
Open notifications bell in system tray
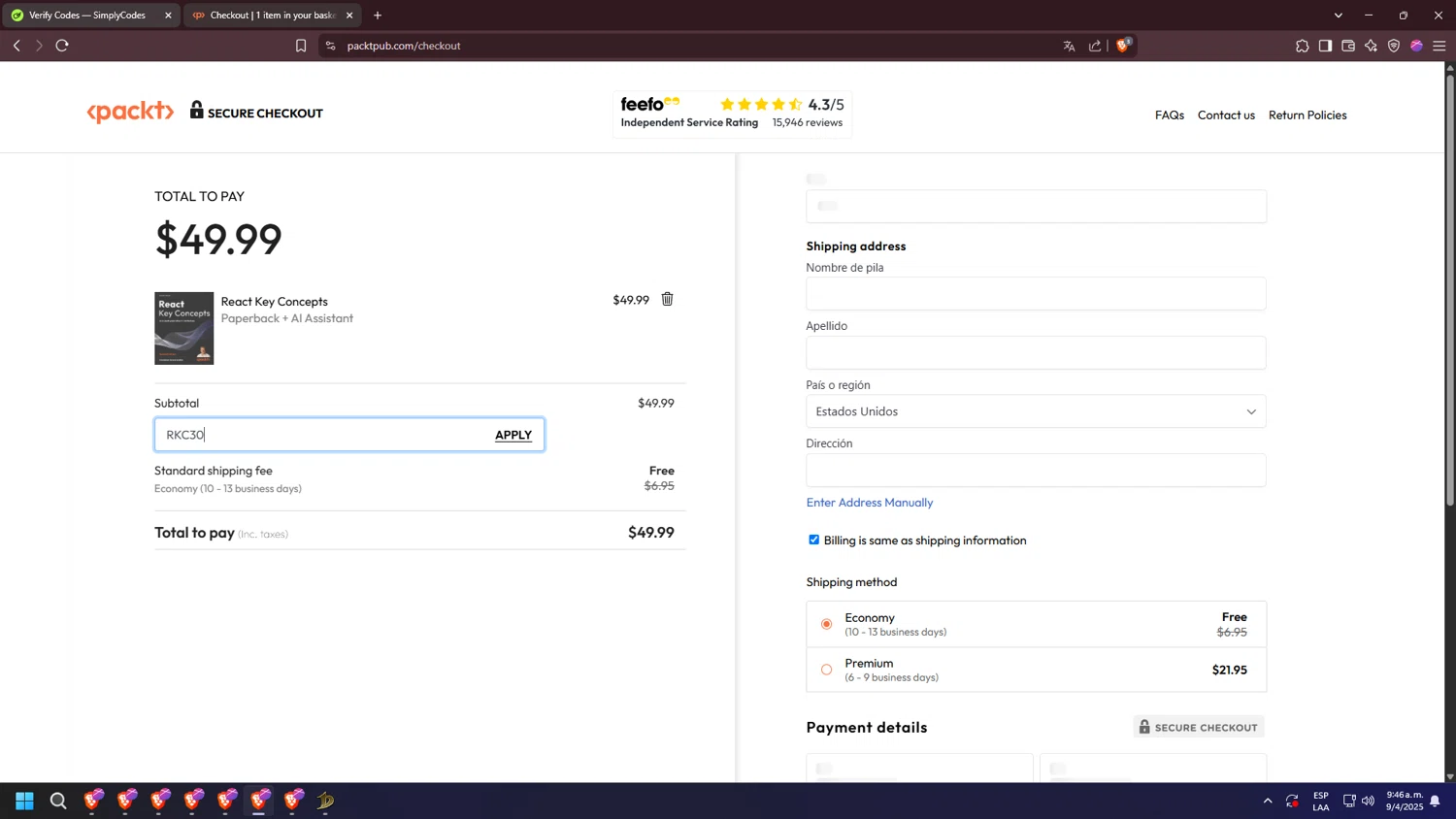point(1435,801)
